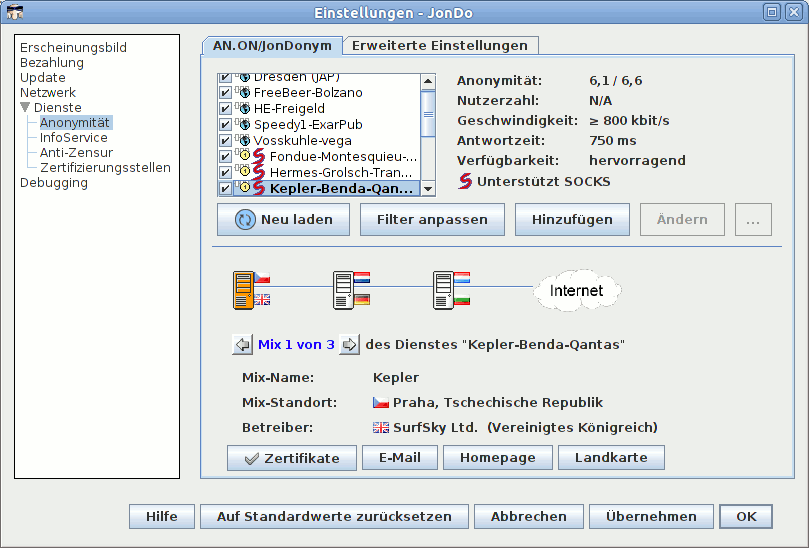Click the SOCKS icon beside Unterstützt SOCKS
The image size is (809, 548).
coord(465,181)
